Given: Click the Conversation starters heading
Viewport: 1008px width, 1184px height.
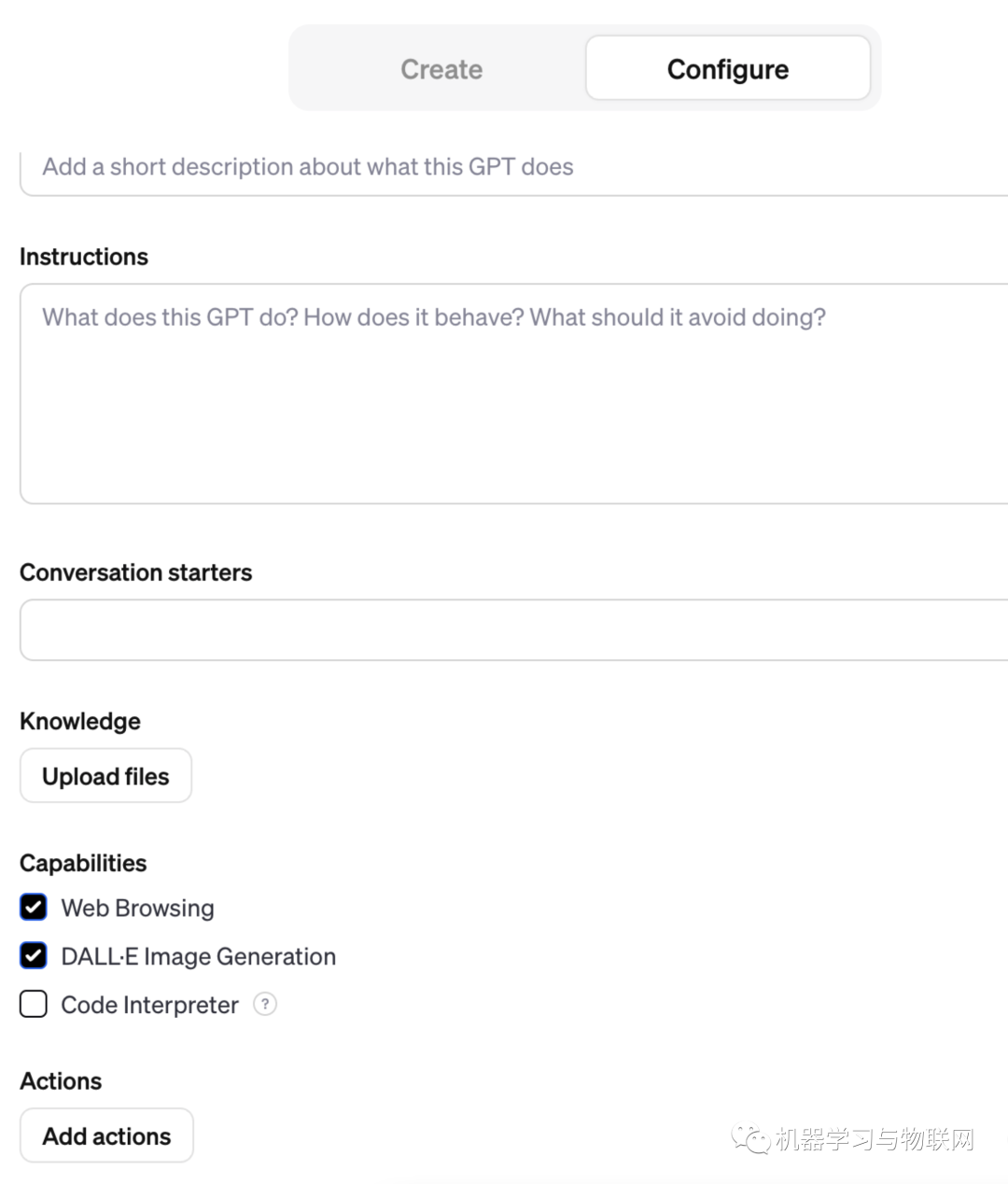Looking at the screenshot, I should click(x=136, y=572).
